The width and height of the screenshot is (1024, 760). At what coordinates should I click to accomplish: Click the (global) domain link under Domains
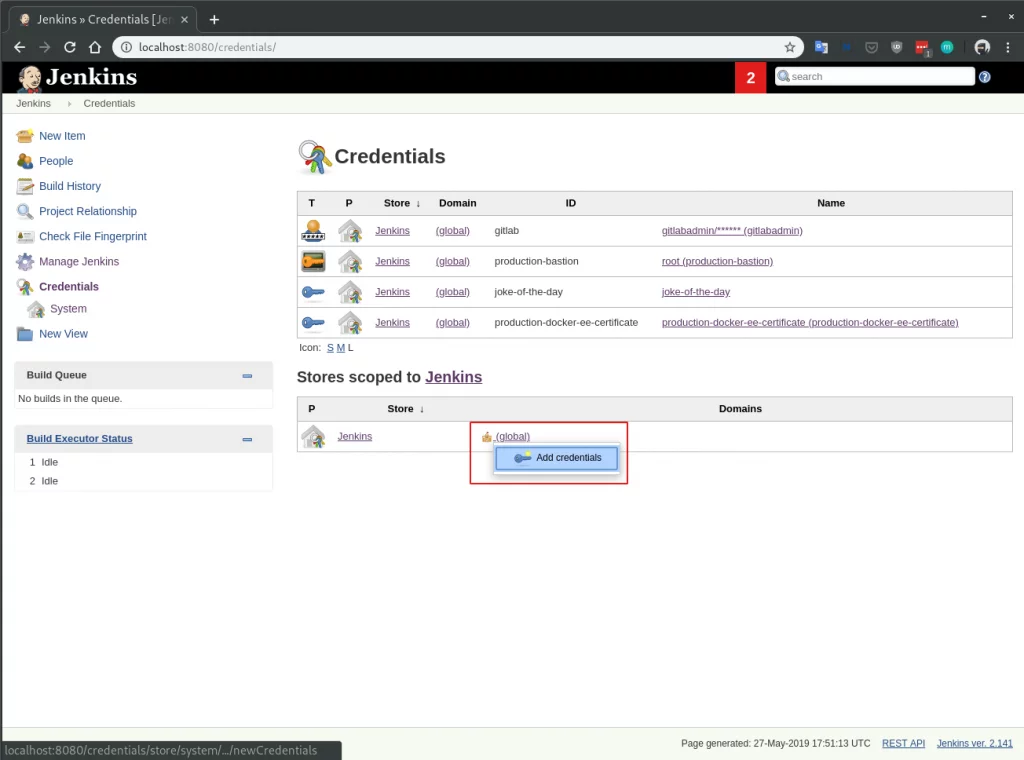[x=513, y=436]
